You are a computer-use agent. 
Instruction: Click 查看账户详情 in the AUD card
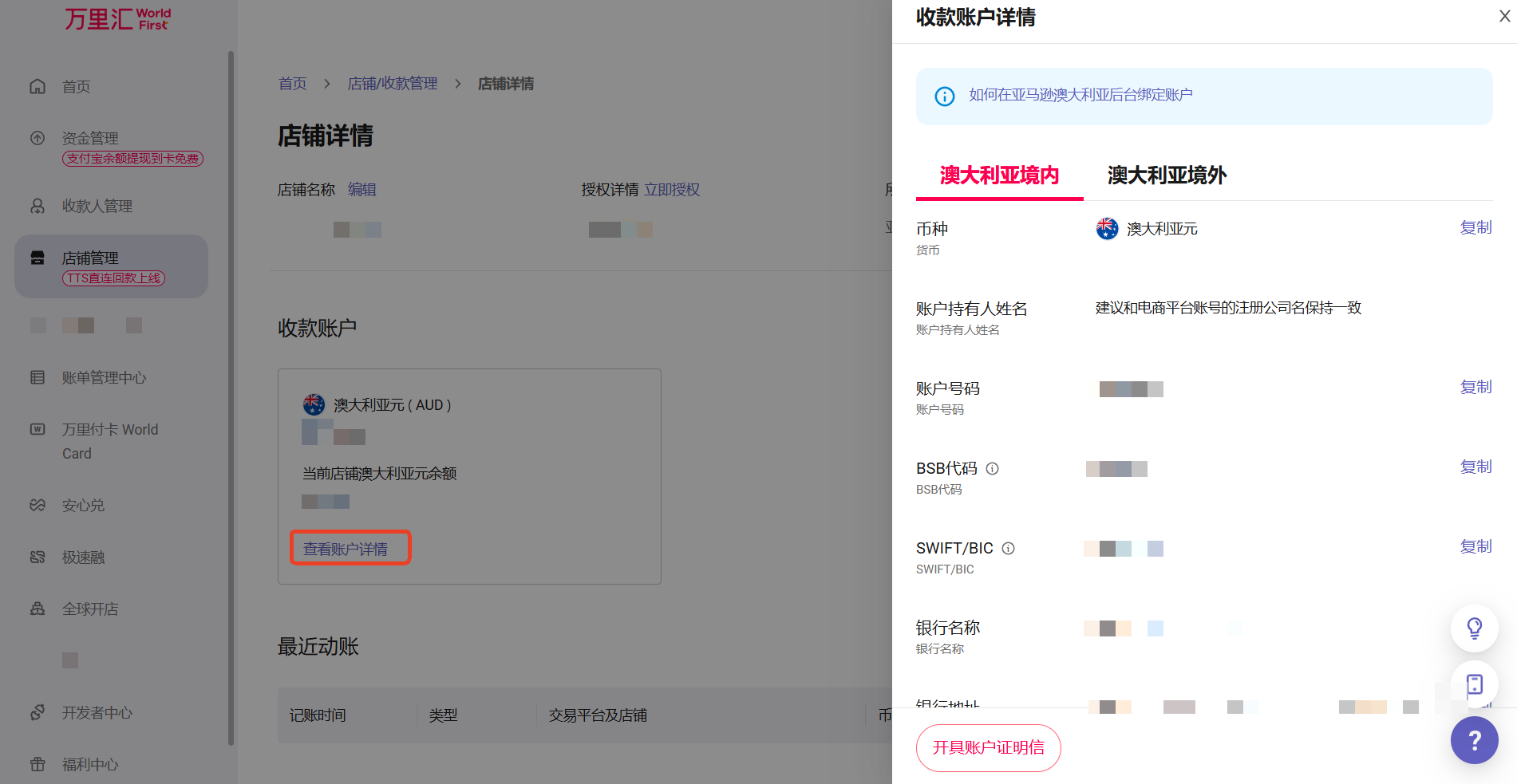coord(346,549)
